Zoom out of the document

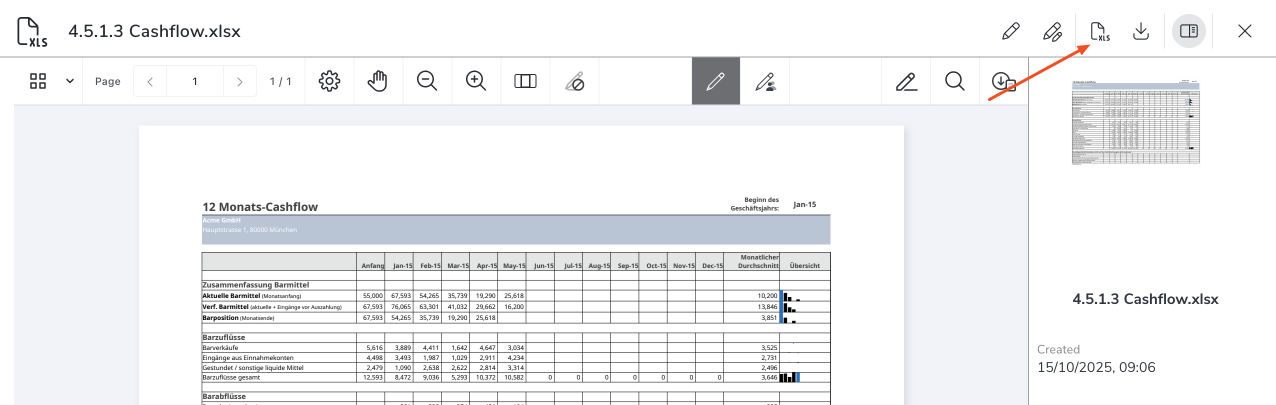coord(427,82)
